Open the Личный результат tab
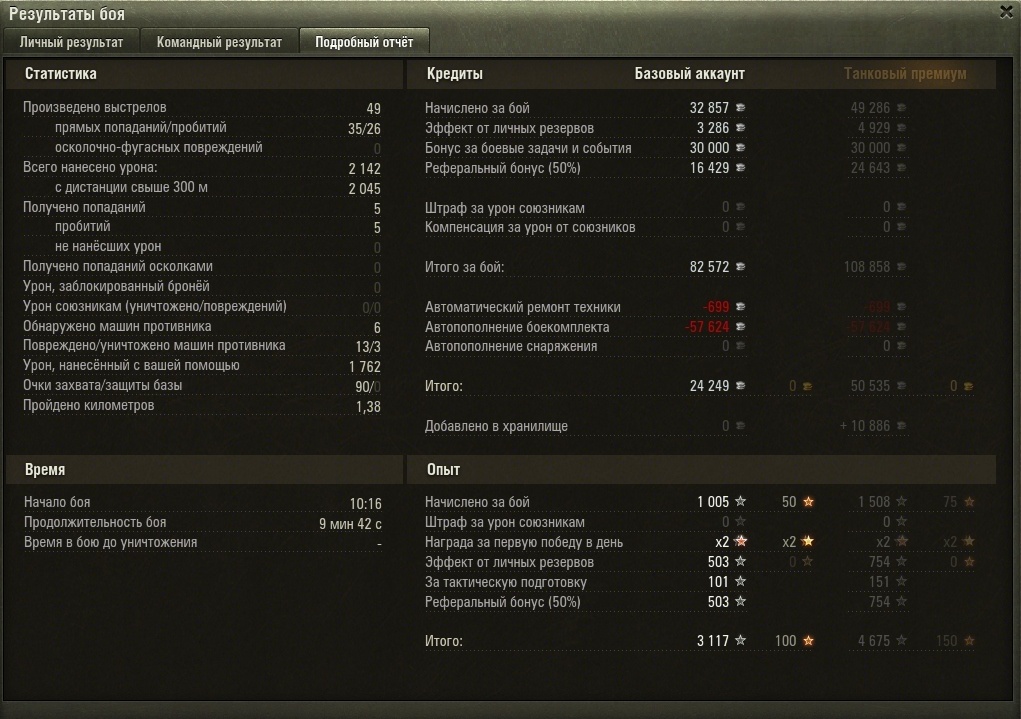Viewport: 1021px width, 719px height. 71,42
